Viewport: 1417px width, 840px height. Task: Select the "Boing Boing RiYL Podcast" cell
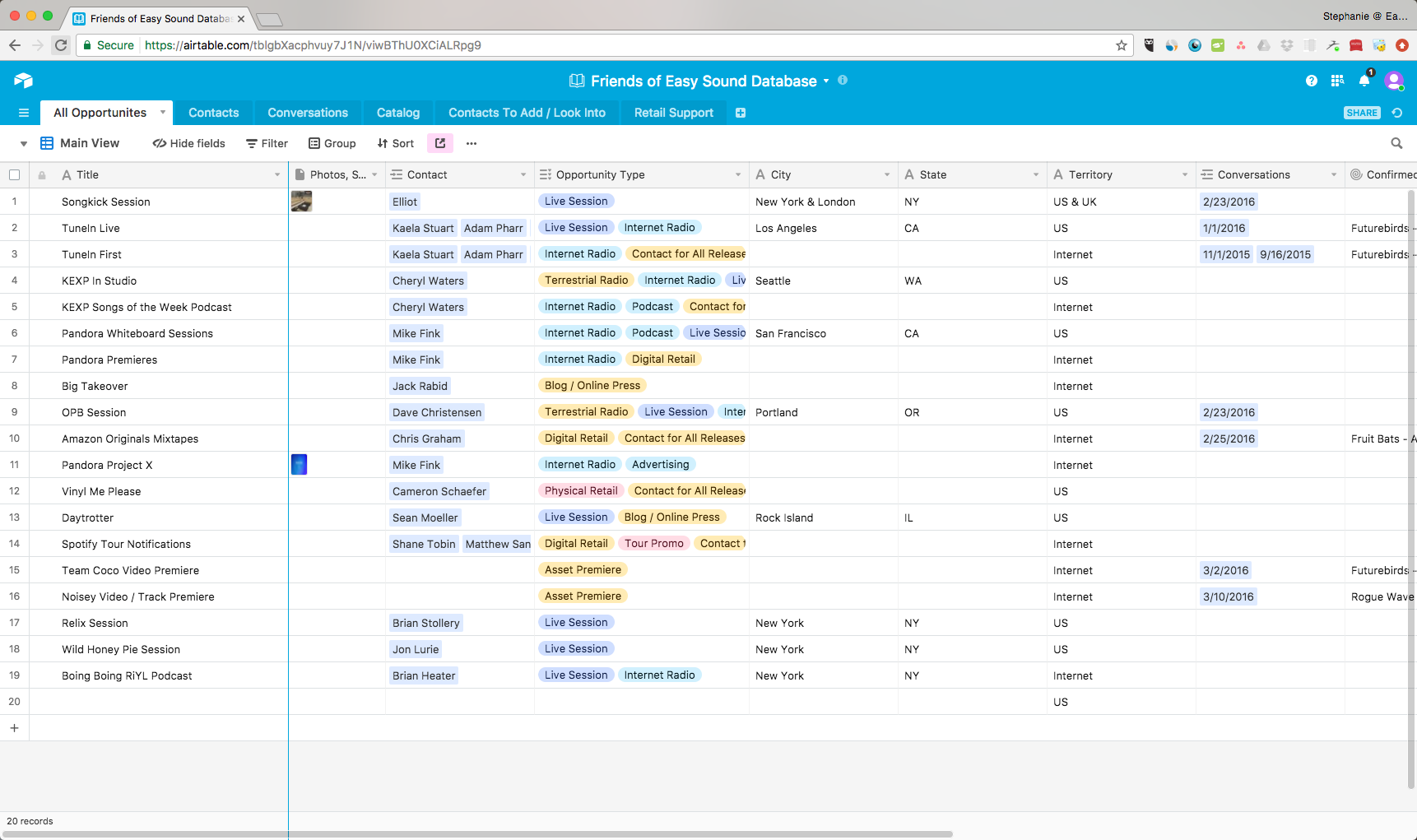pos(158,675)
